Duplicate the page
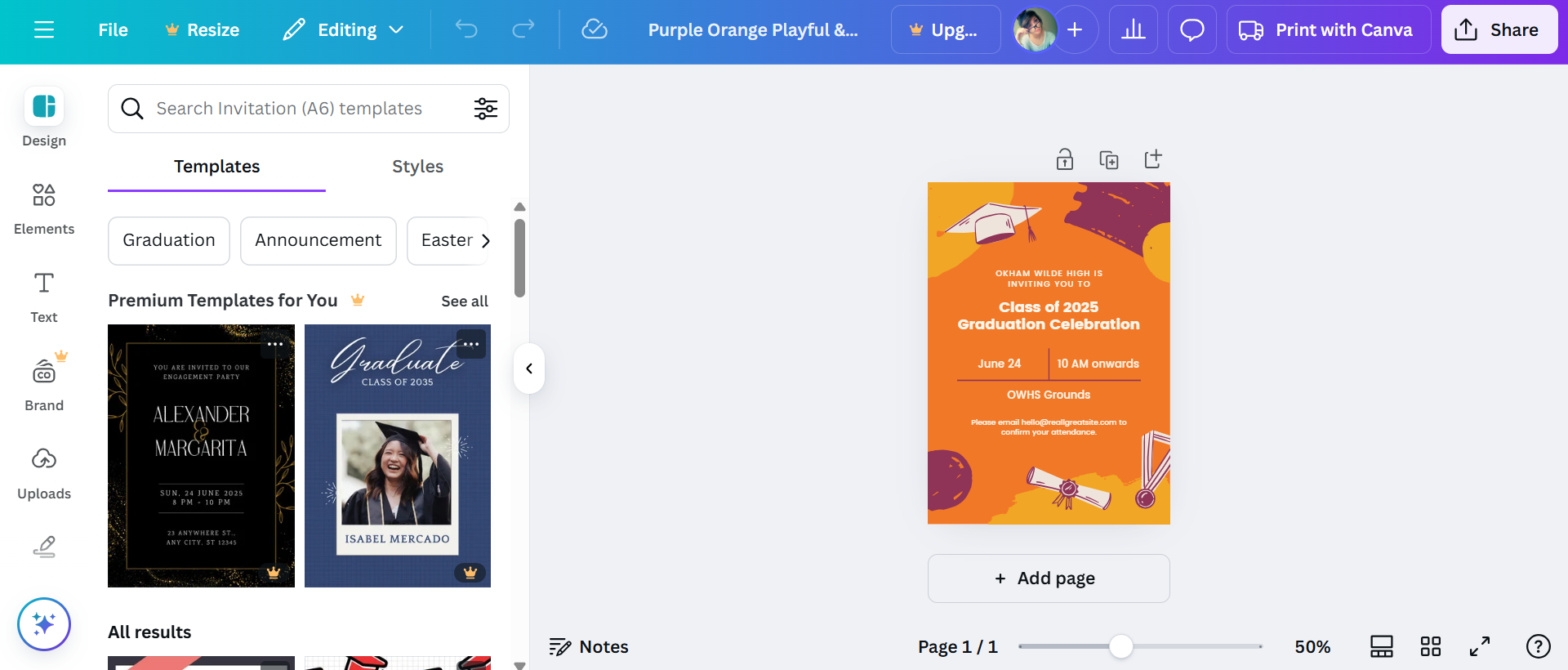1568x670 pixels. click(x=1109, y=159)
